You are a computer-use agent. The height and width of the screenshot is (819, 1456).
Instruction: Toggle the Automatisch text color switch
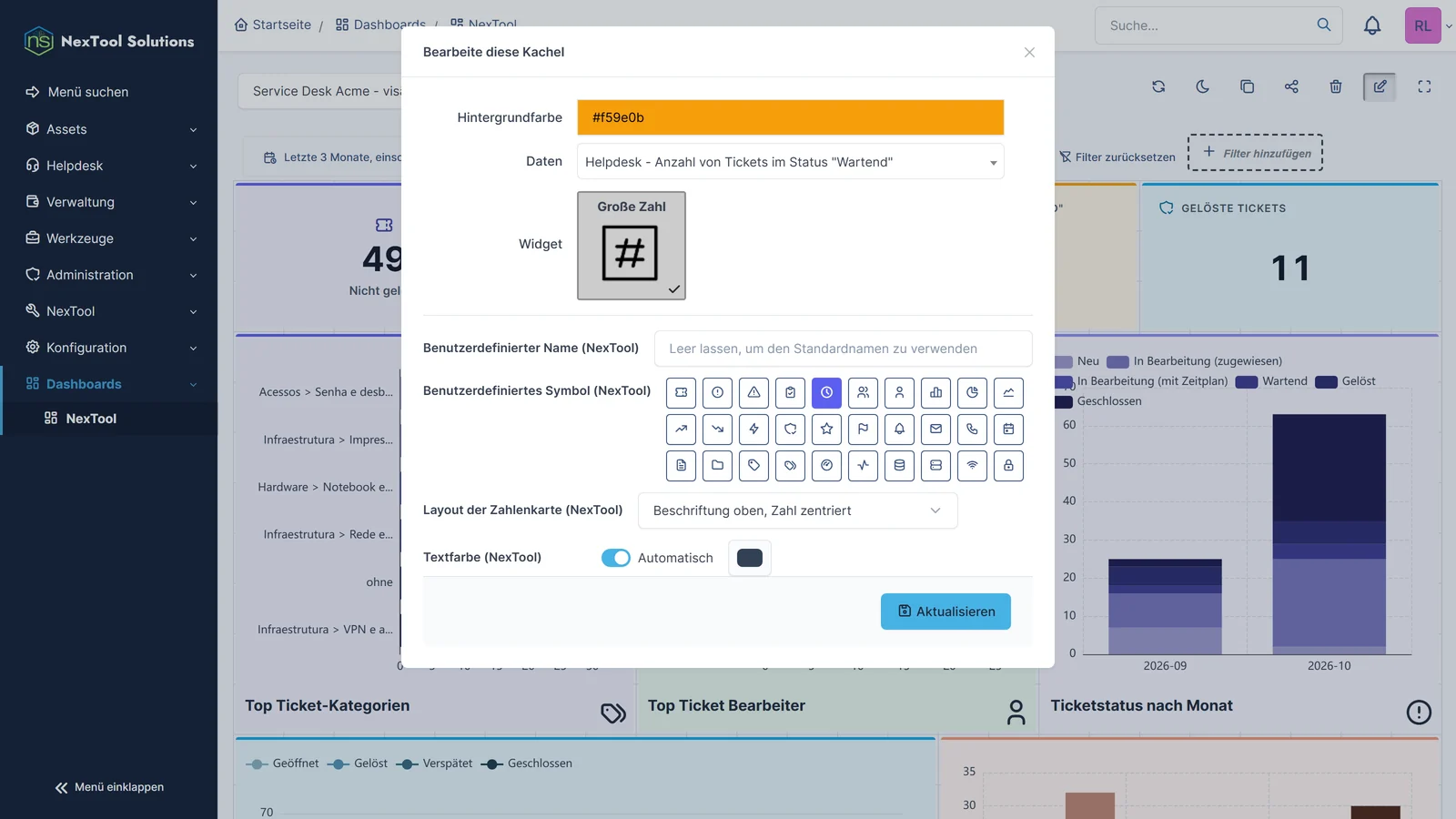click(616, 558)
